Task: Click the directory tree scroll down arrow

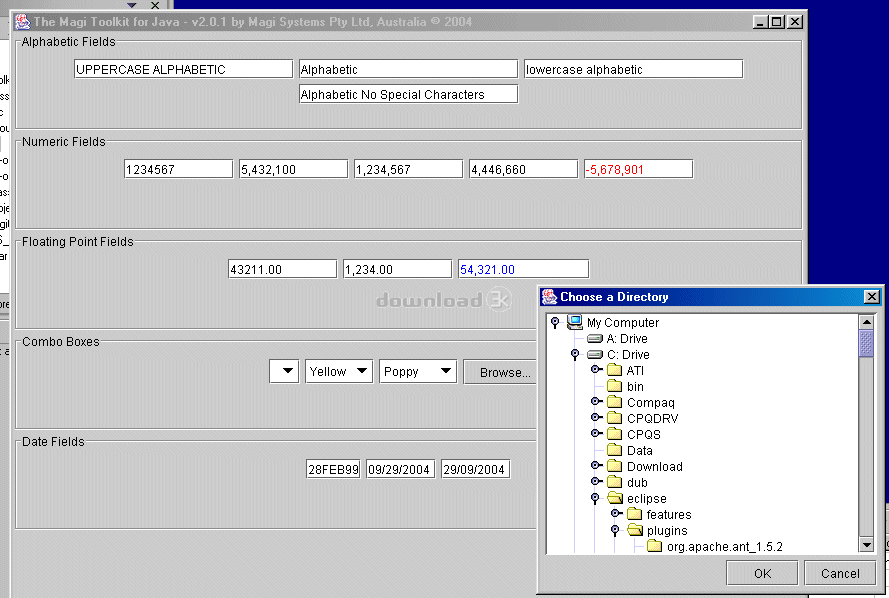Action: [x=866, y=544]
